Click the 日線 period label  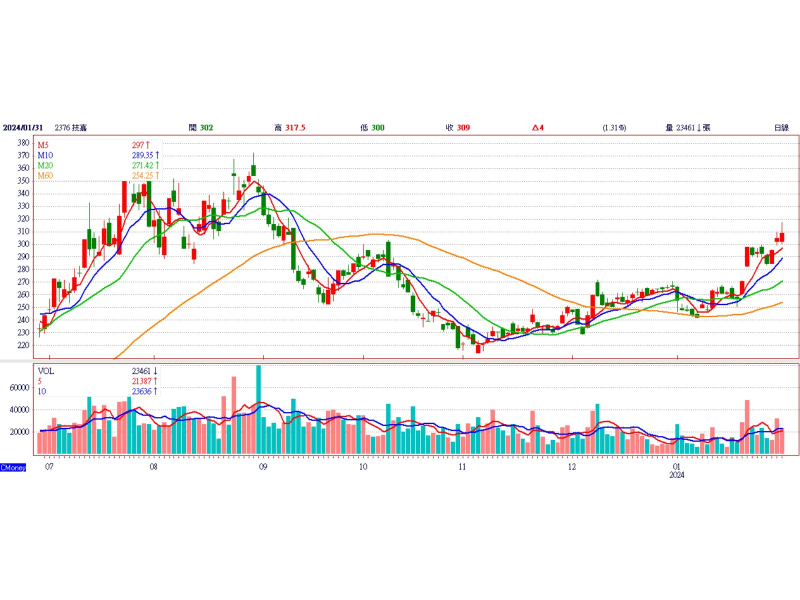781,128
